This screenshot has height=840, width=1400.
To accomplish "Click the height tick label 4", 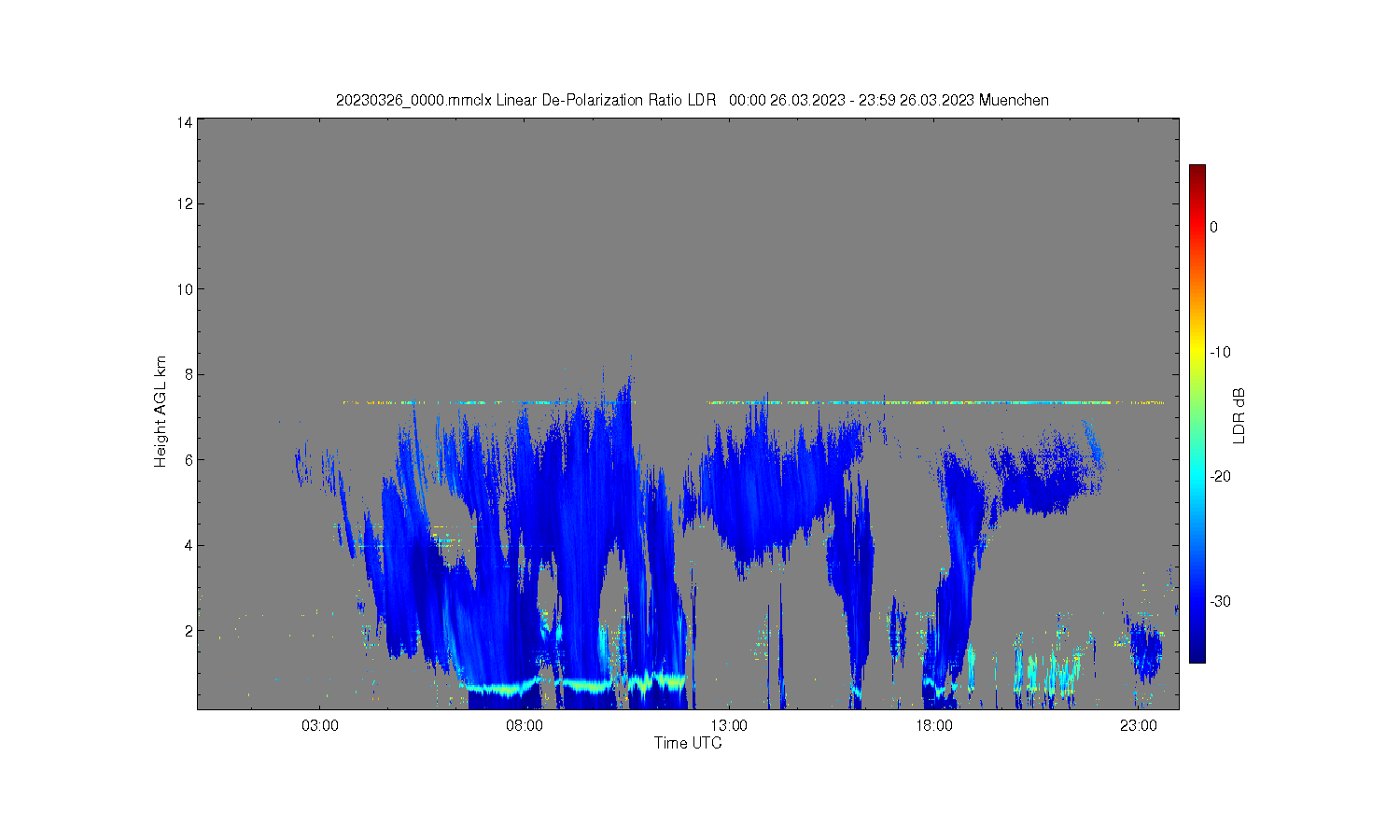I will [189, 545].
